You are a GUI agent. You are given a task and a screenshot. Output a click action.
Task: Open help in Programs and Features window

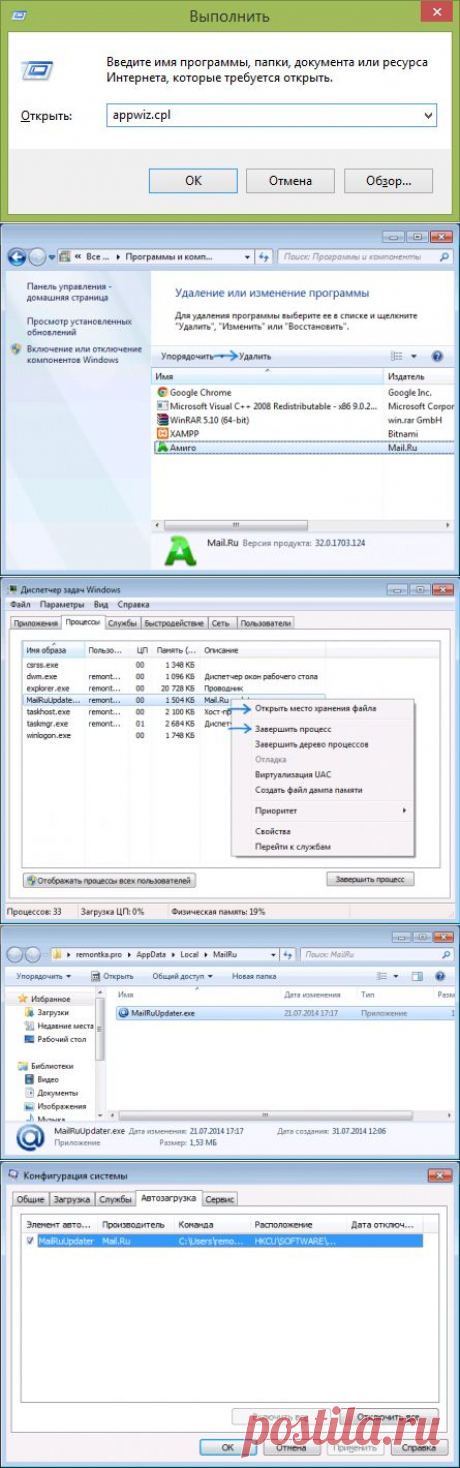tap(437, 356)
